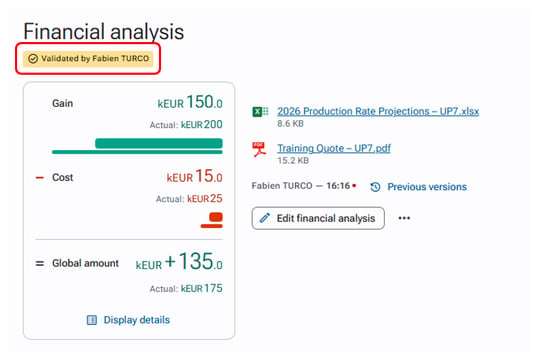541x364 pixels.
Task: Click the Validated by Fabien TURCO badge
Action: point(88,59)
